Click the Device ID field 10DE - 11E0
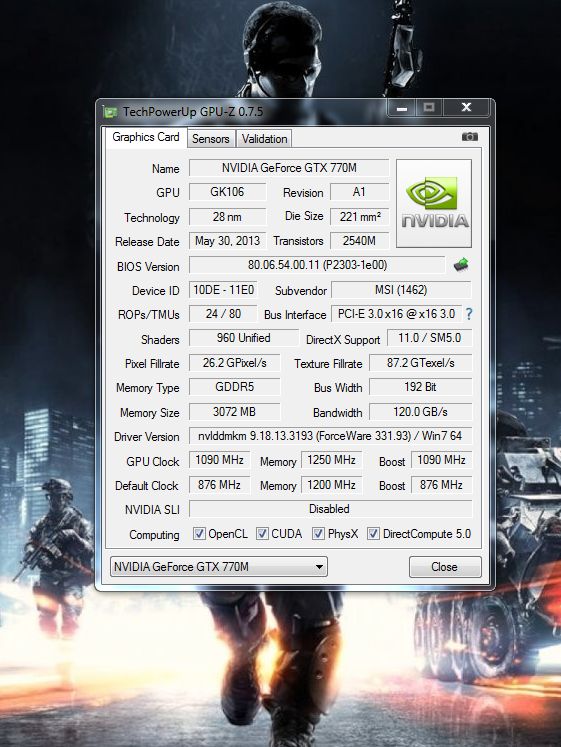561x747 pixels. 223,290
